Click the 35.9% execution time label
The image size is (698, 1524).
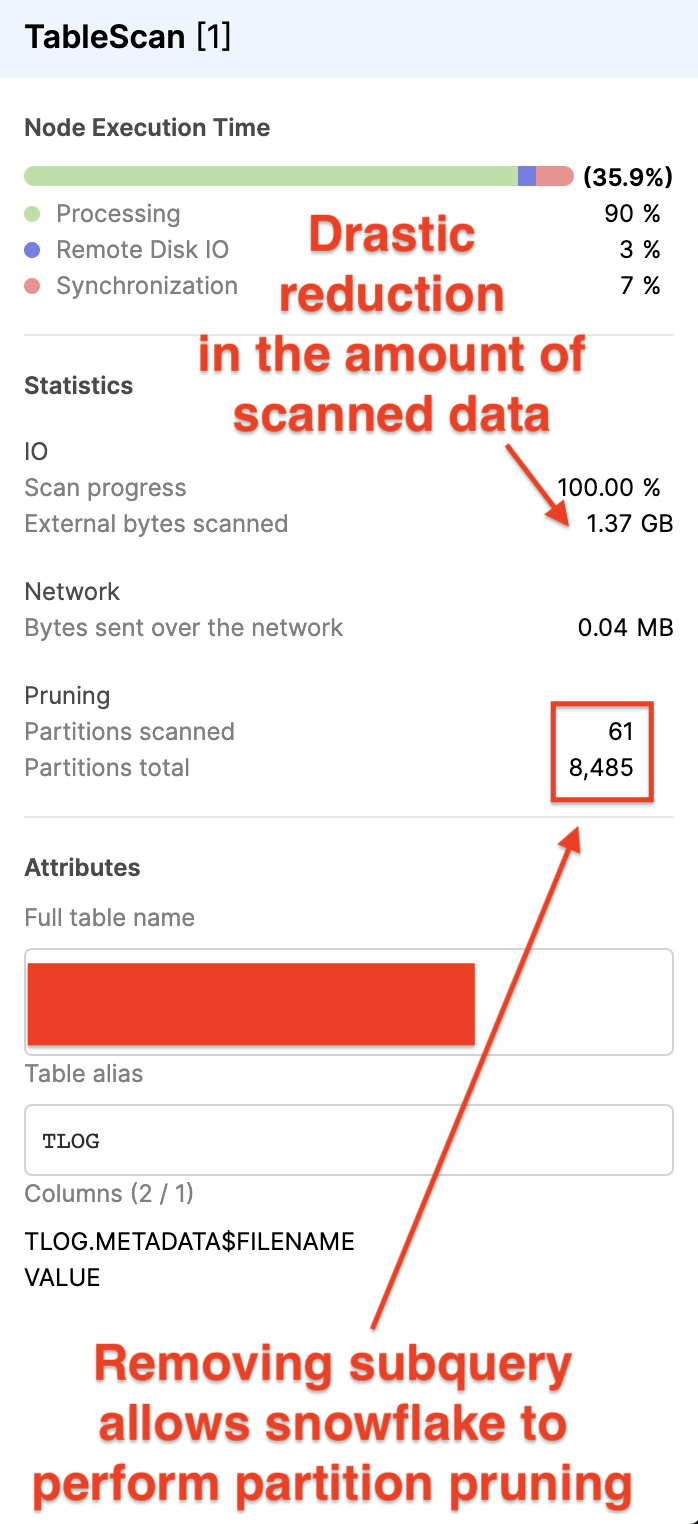627,178
